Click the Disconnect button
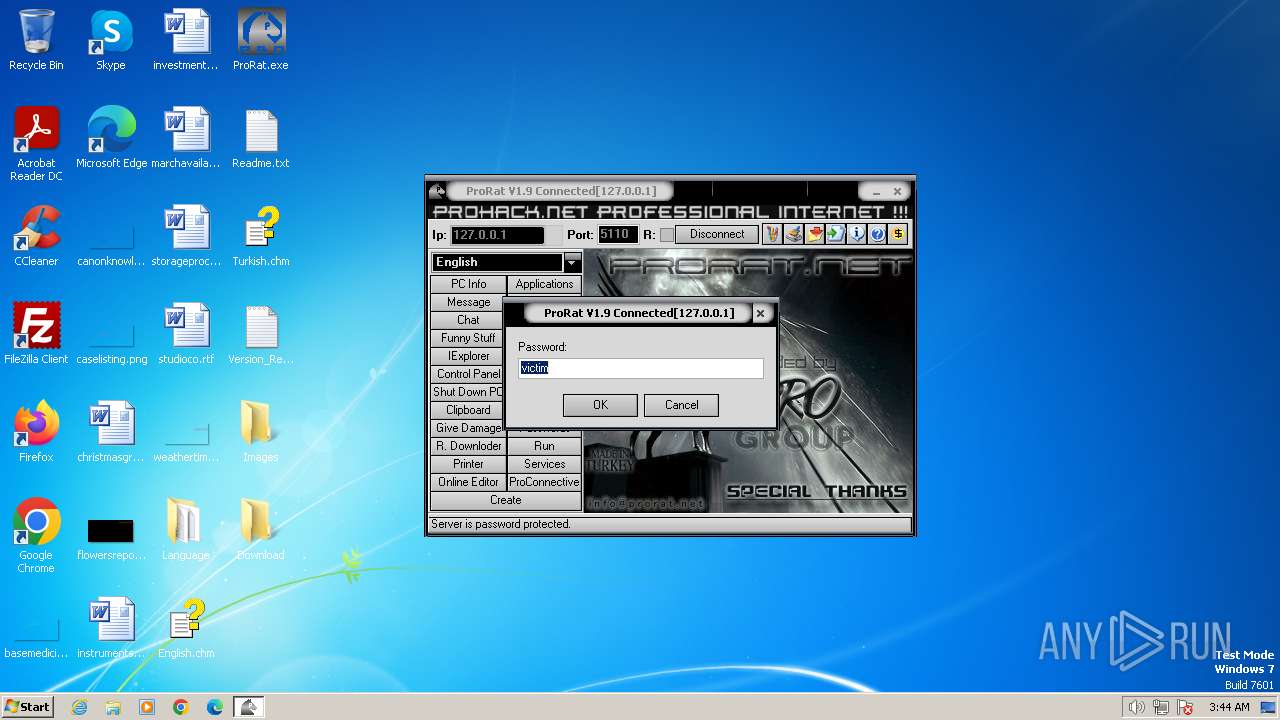This screenshot has width=1280, height=720. coord(717,234)
